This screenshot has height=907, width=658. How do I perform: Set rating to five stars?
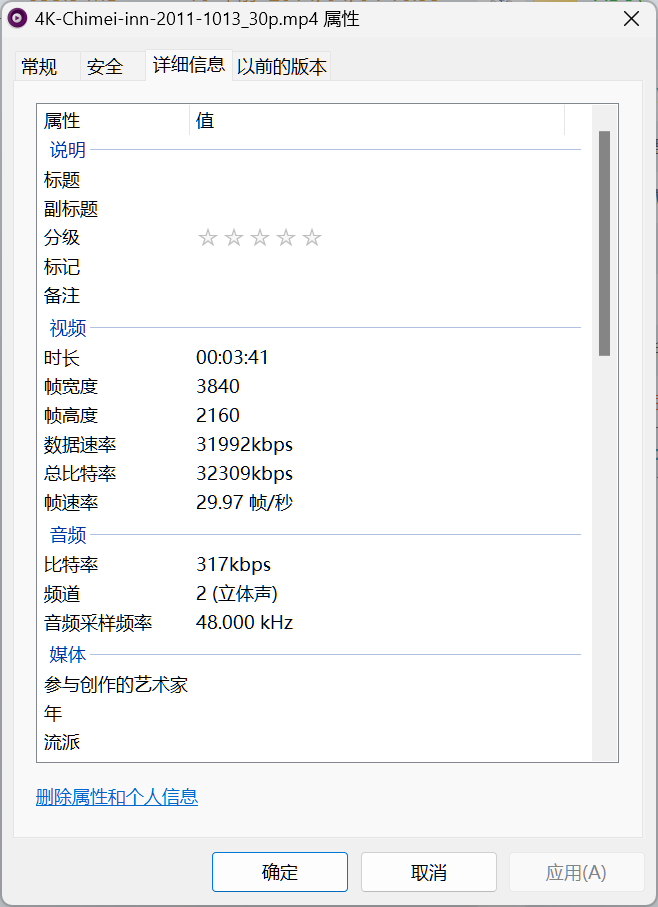312,238
